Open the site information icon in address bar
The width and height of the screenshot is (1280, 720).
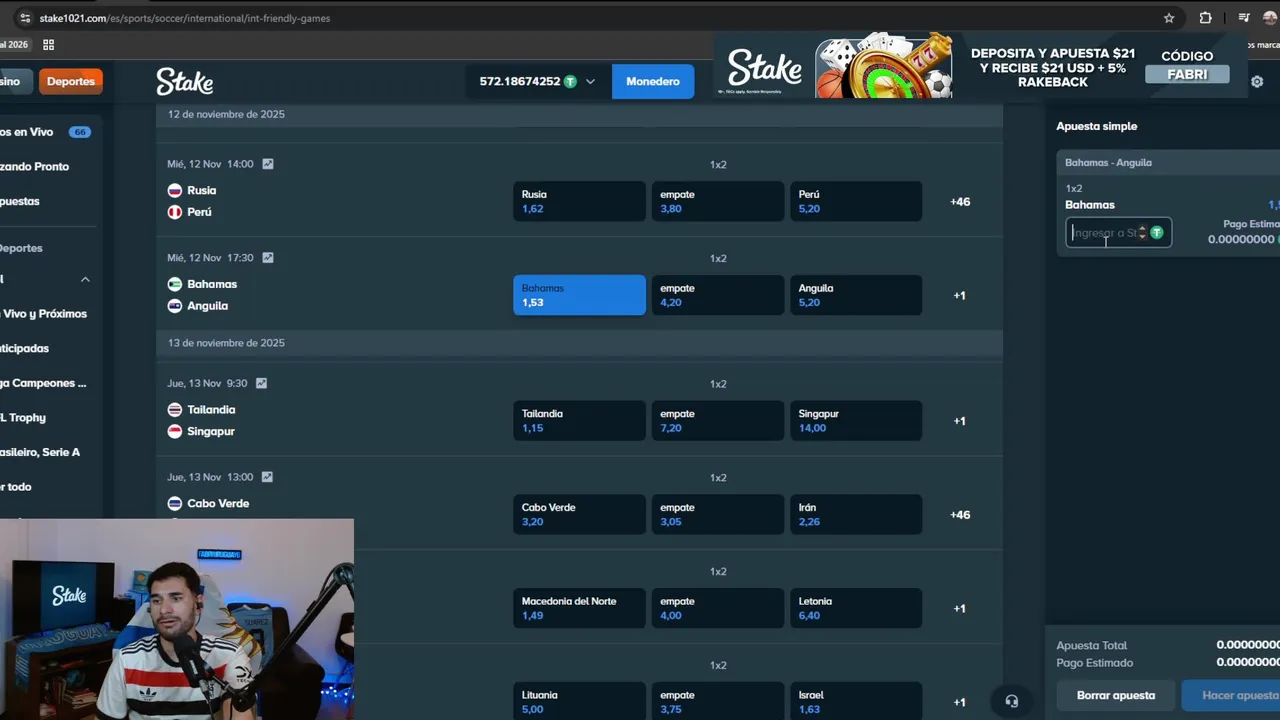click(25, 18)
